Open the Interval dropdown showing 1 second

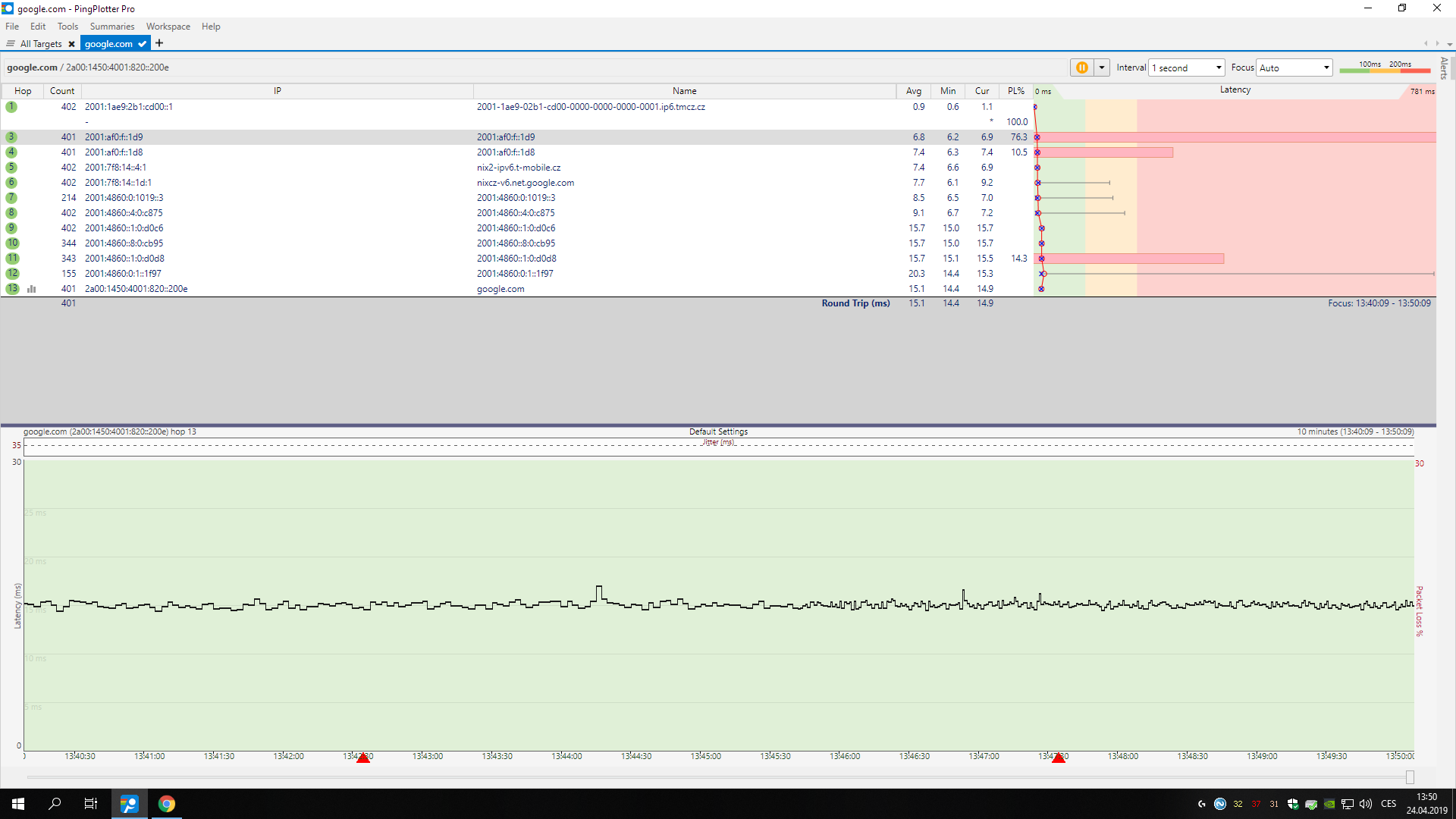click(1187, 67)
